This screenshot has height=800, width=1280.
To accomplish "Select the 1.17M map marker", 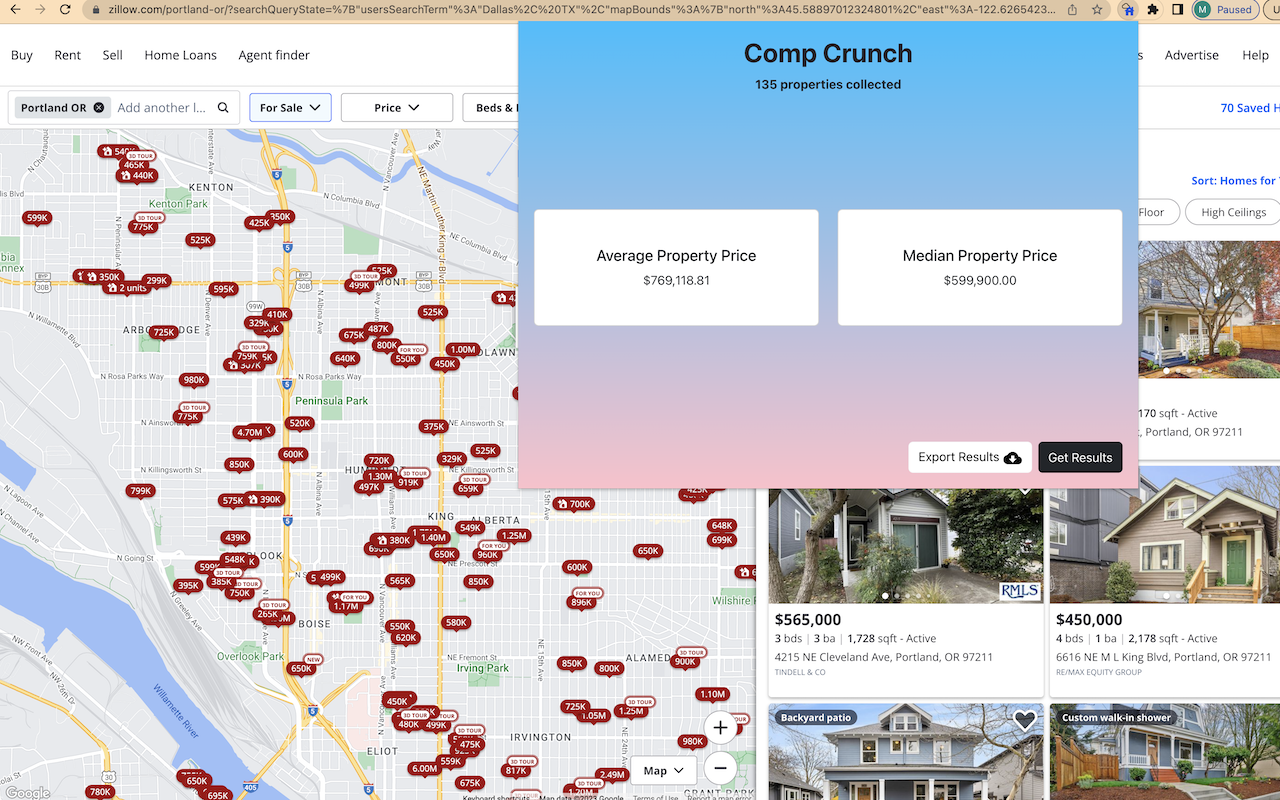I will click(x=346, y=606).
